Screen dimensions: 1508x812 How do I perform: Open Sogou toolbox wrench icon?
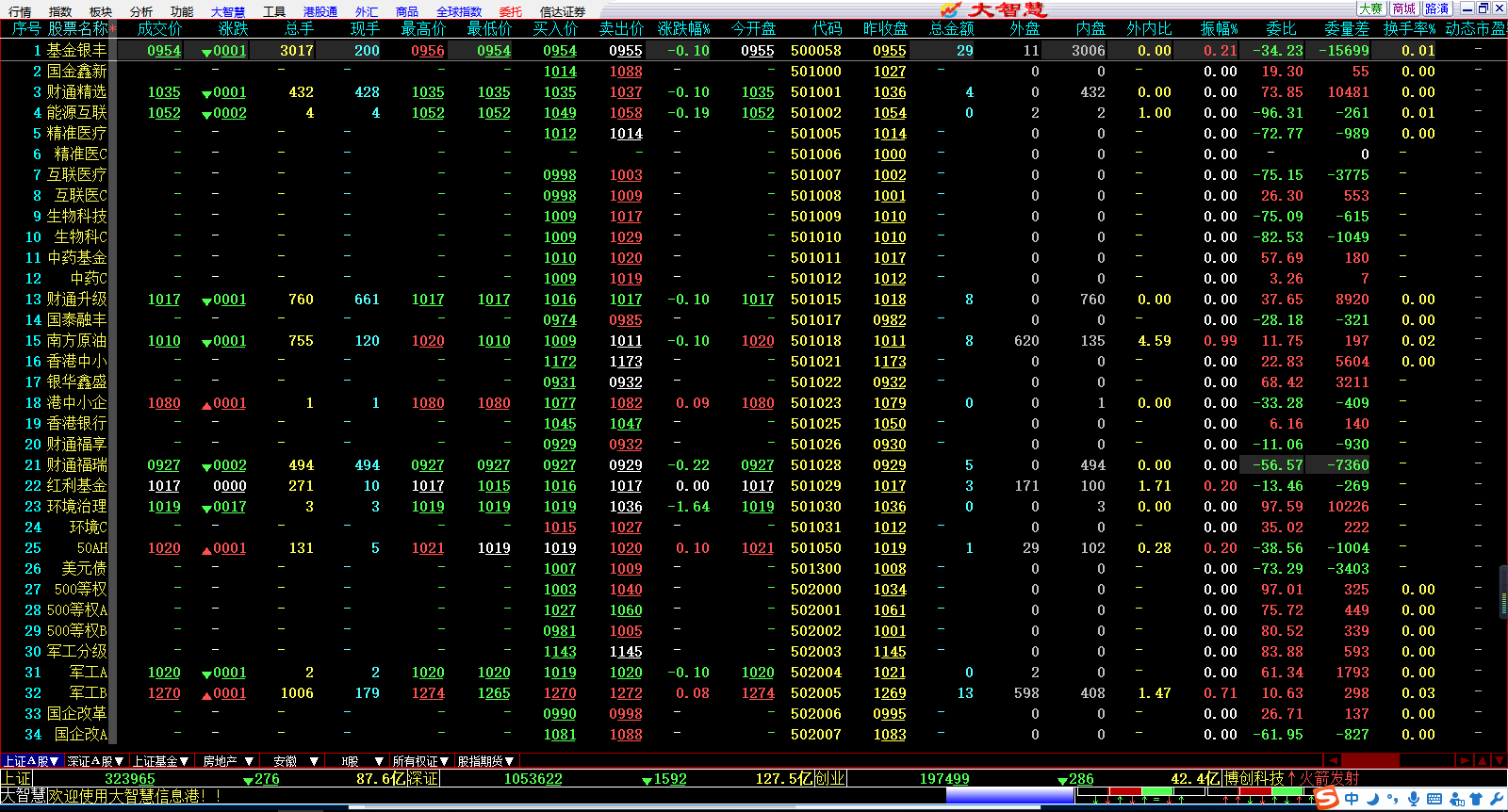(1497, 800)
